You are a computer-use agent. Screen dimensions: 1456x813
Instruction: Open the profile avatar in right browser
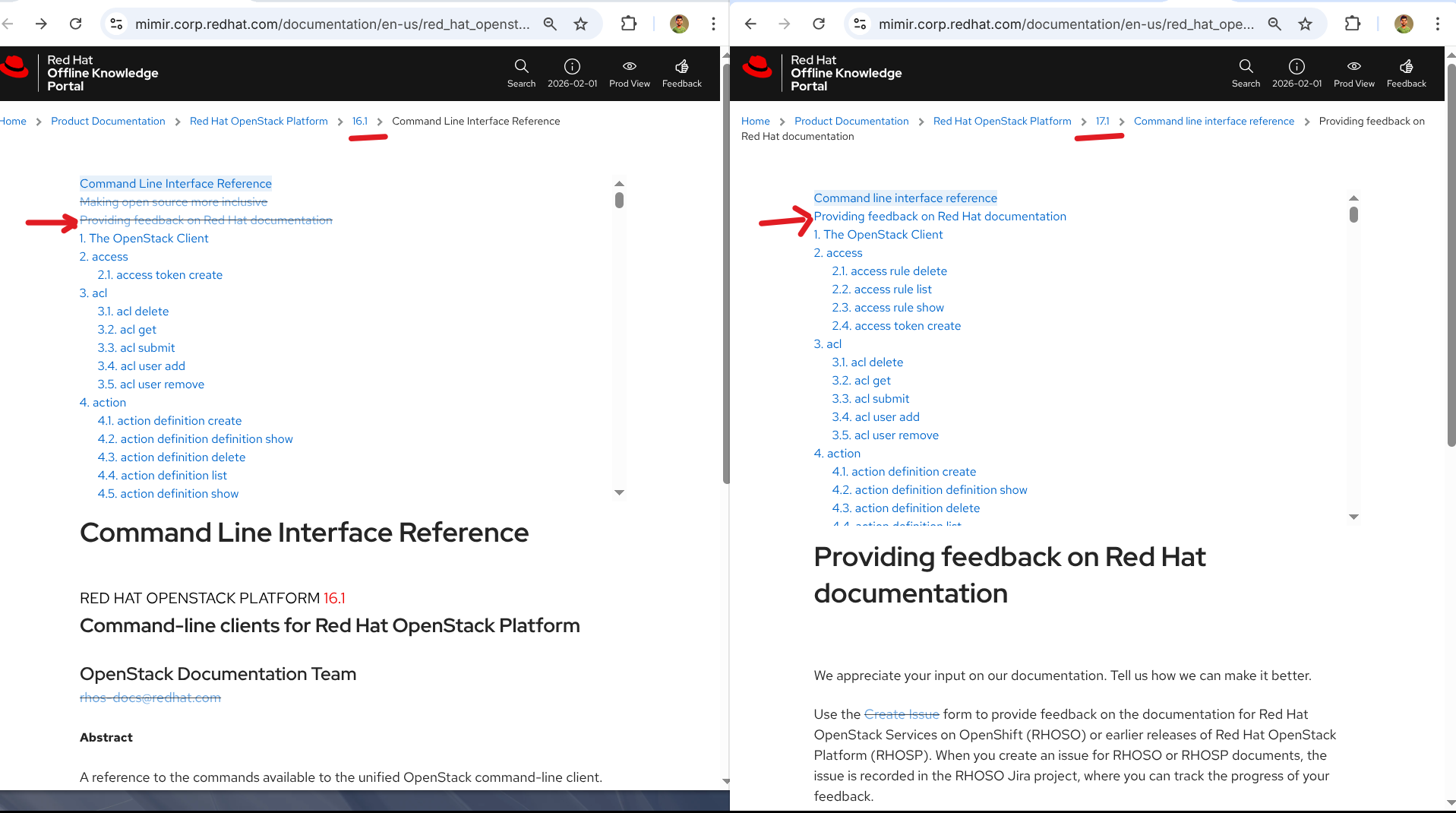click(x=1404, y=24)
